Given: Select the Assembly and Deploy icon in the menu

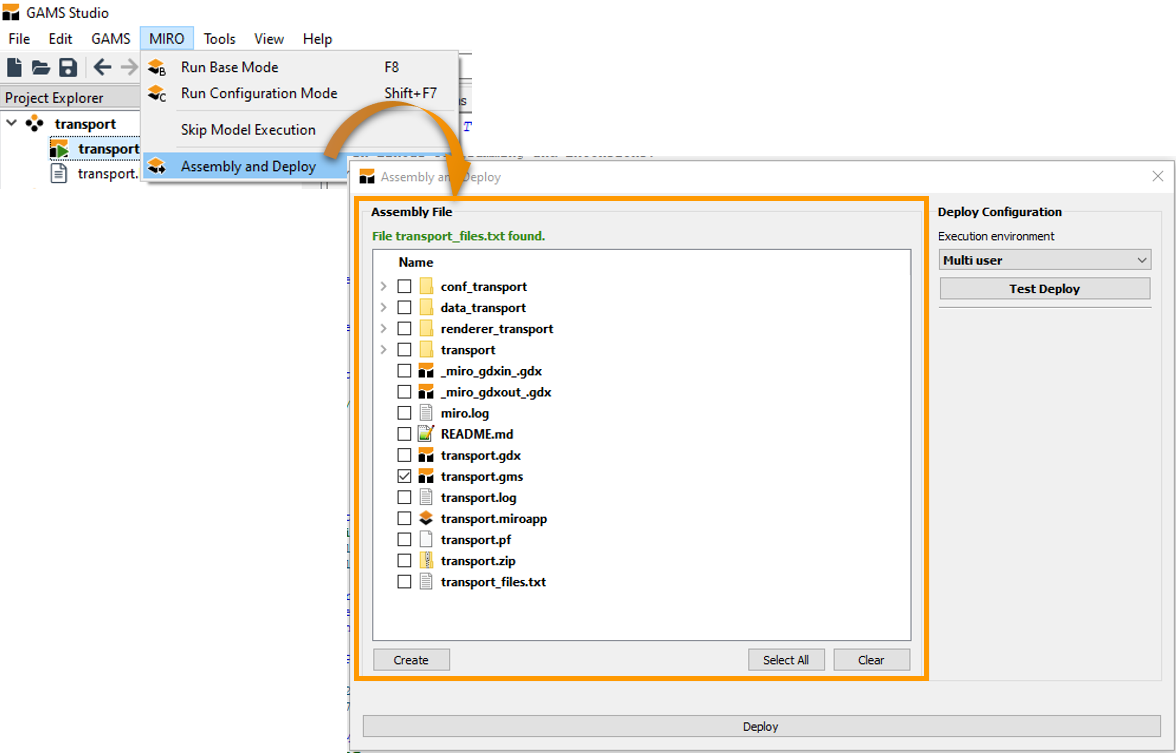Looking at the screenshot, I should point(157,167).
